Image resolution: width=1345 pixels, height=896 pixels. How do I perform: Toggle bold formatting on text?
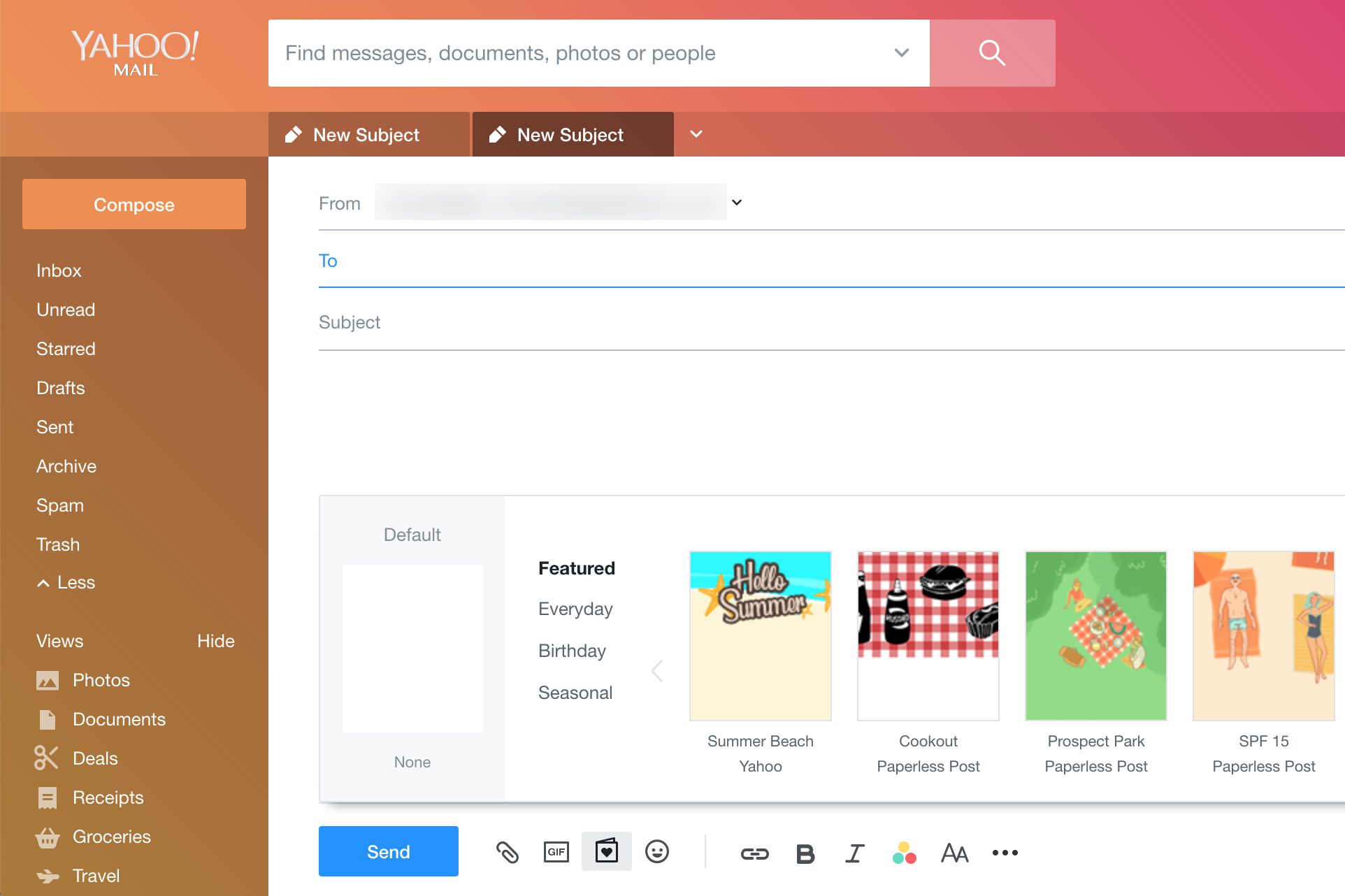click(x=804, y=852)
